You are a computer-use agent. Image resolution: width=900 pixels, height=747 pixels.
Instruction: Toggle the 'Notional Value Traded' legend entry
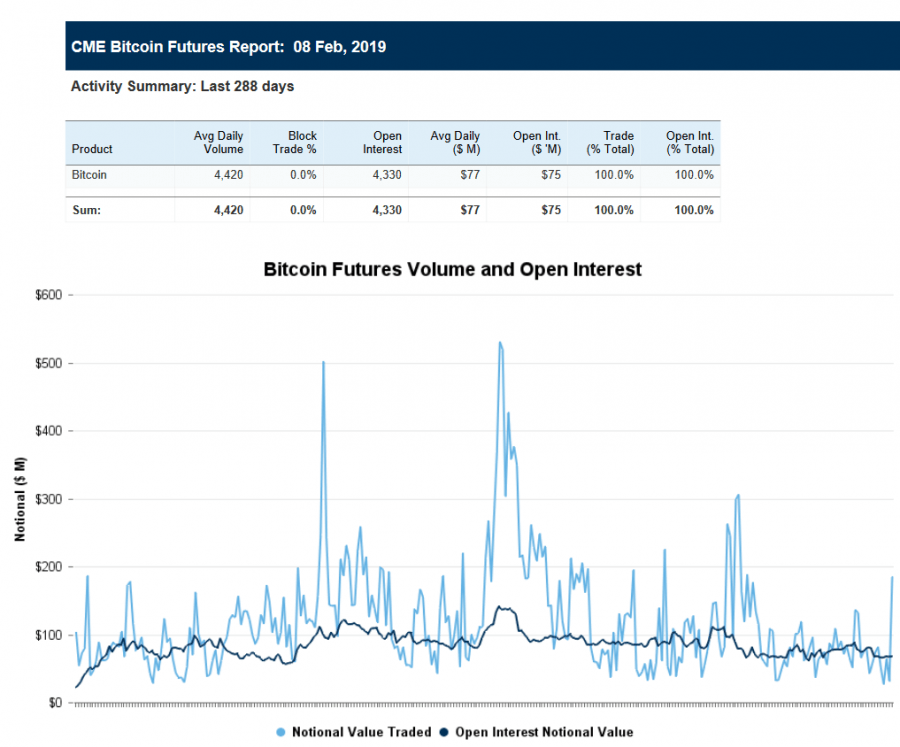354,732
